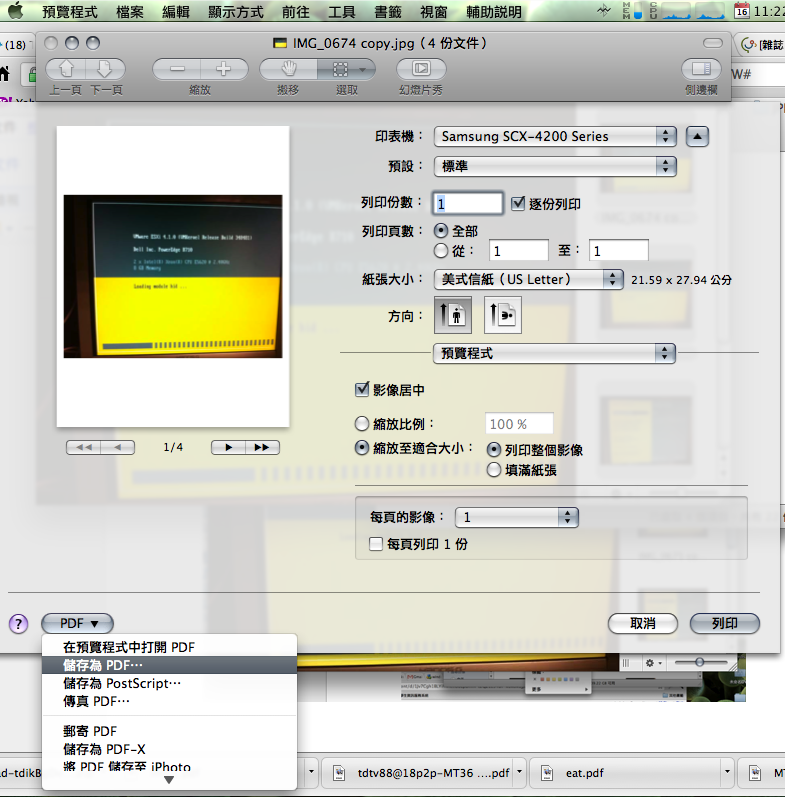The image size is (785, 797).
Task: Advance one preview page
Action: pyautogui.click(x=228, y=447)
